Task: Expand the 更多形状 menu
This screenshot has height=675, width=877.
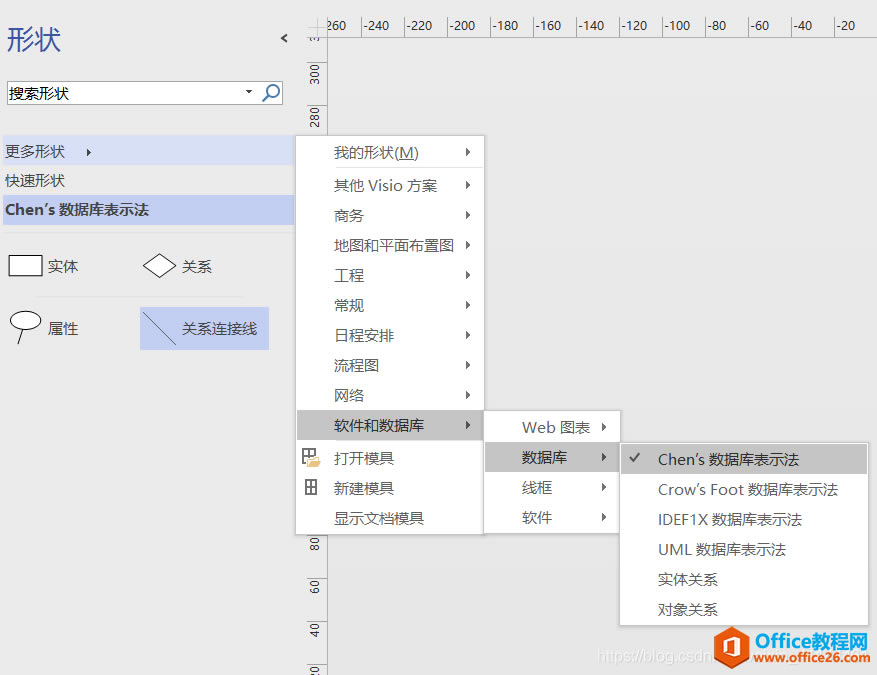Action: (x=48, y=152)
